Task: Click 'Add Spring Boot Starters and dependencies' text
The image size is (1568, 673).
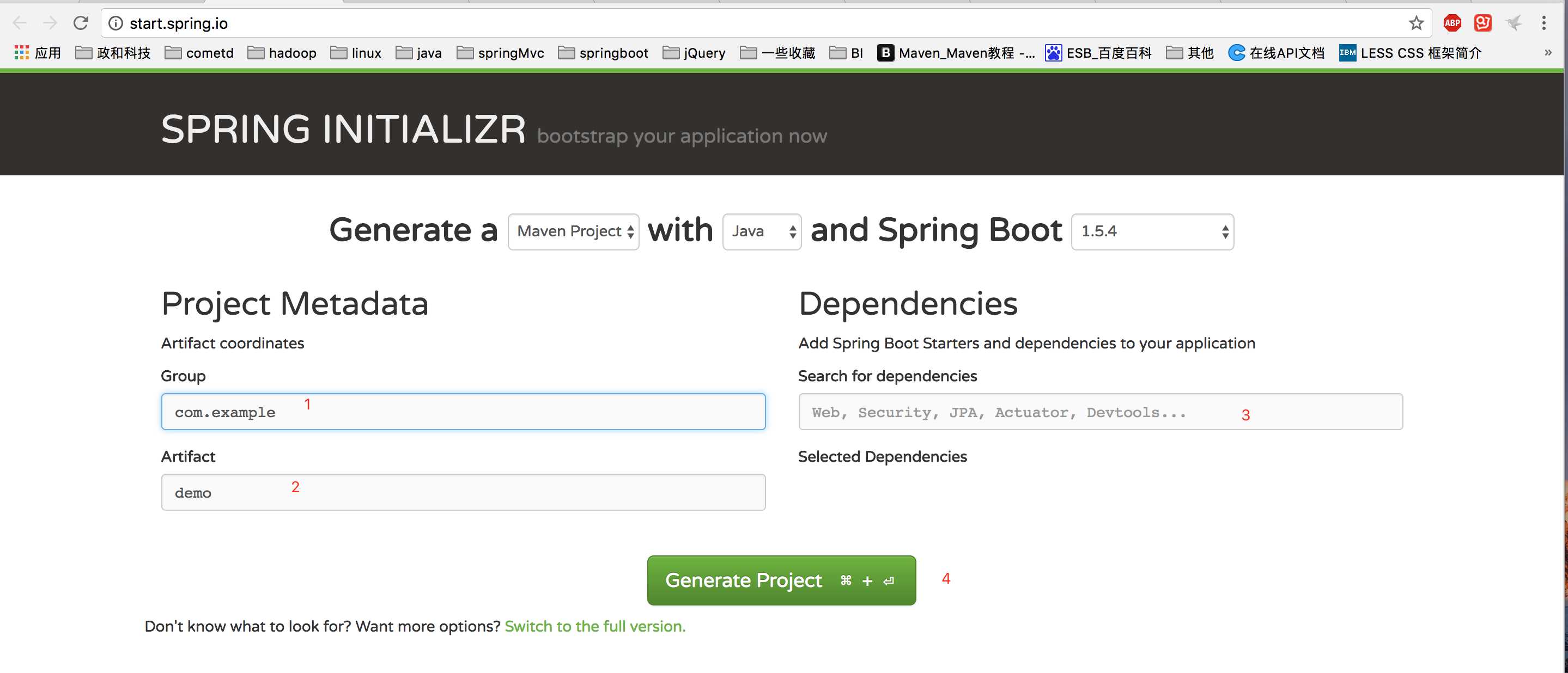Action: pos(1026,343)
